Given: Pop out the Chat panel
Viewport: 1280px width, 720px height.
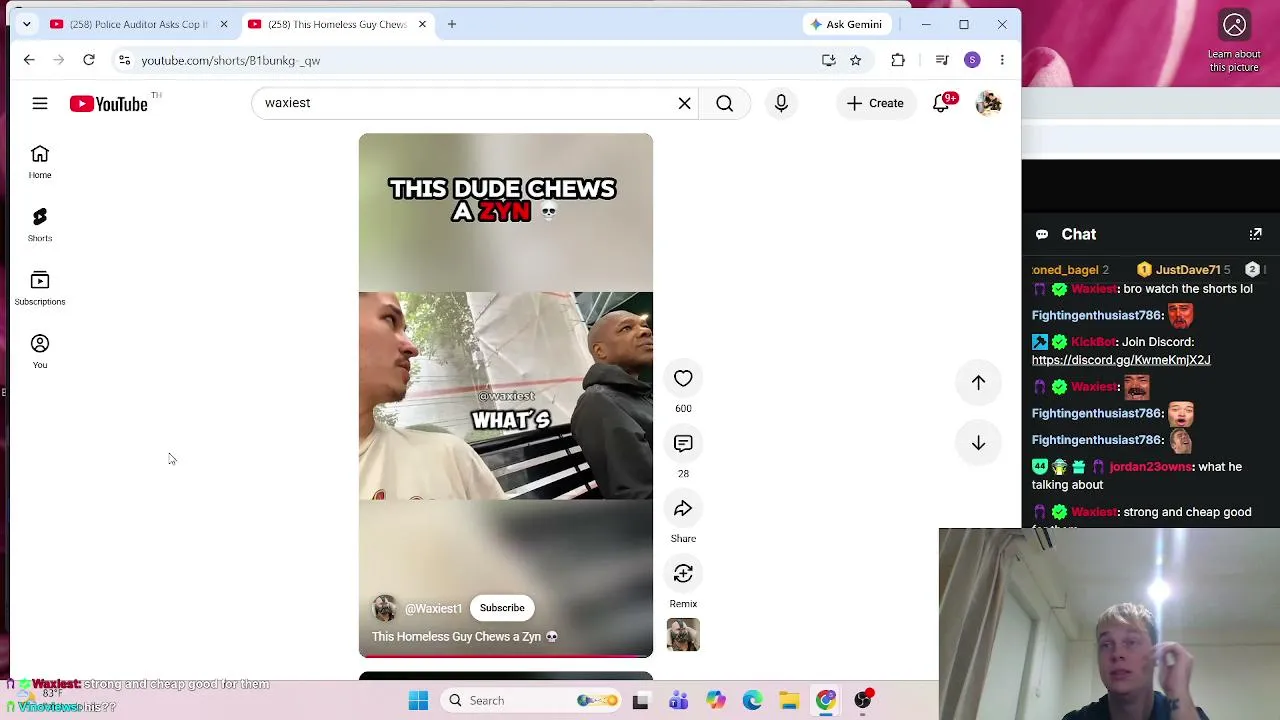Looking at the screenshot, I should (x=1256, y=234).
